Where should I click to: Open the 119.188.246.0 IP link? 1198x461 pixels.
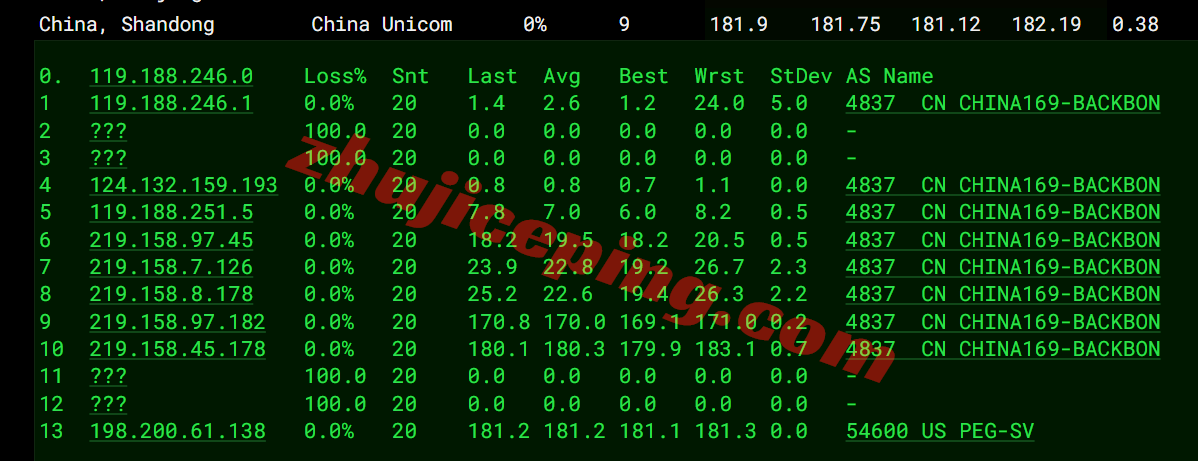click(171, 76)
